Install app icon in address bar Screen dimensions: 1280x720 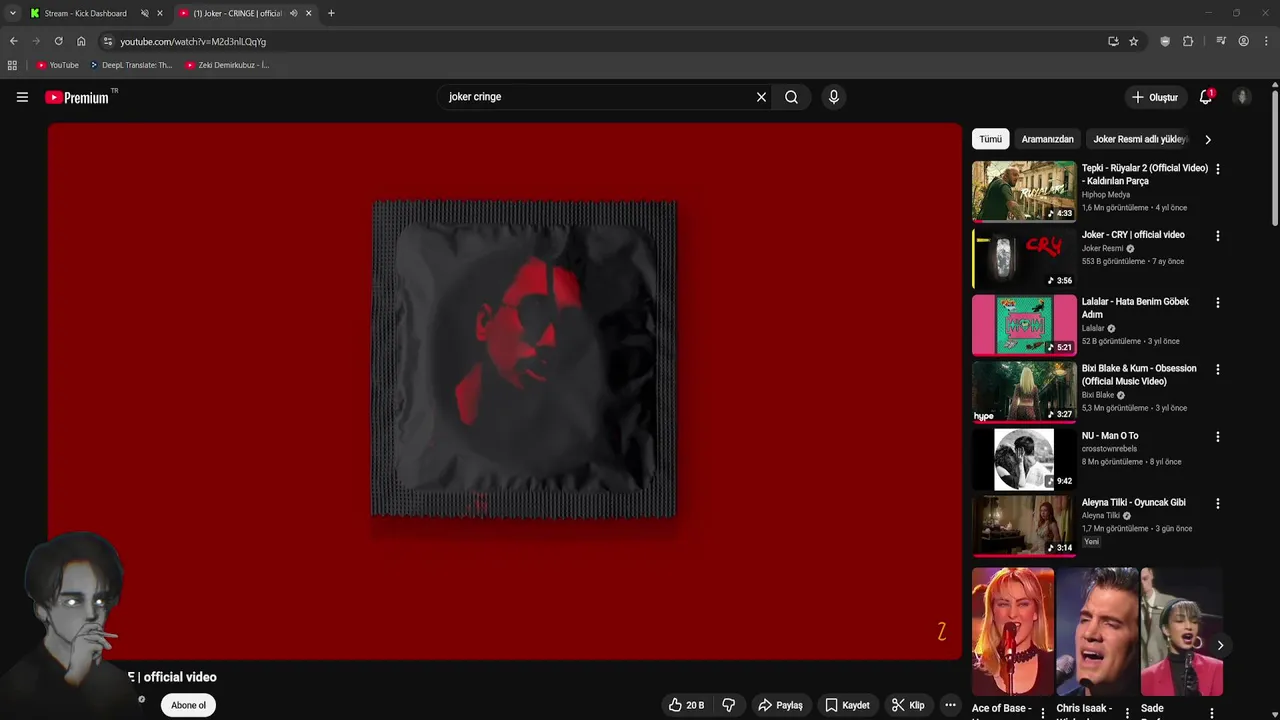point(1113,41)
